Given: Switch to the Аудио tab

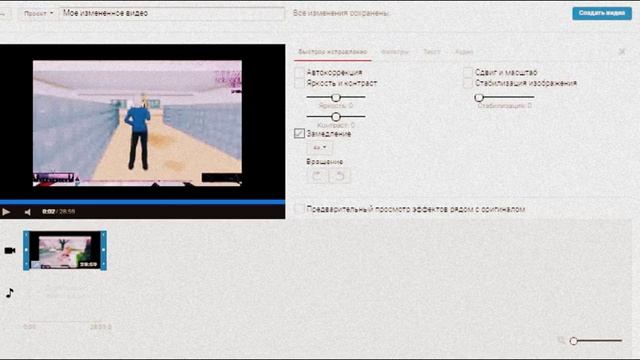Looking at the screenshot, I should [464, 52].
